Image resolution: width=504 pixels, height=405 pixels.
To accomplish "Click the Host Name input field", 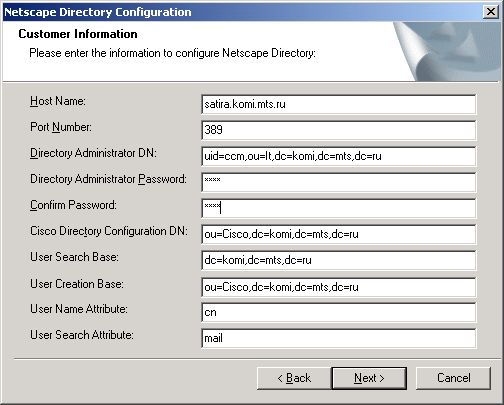I will [339, 104].
